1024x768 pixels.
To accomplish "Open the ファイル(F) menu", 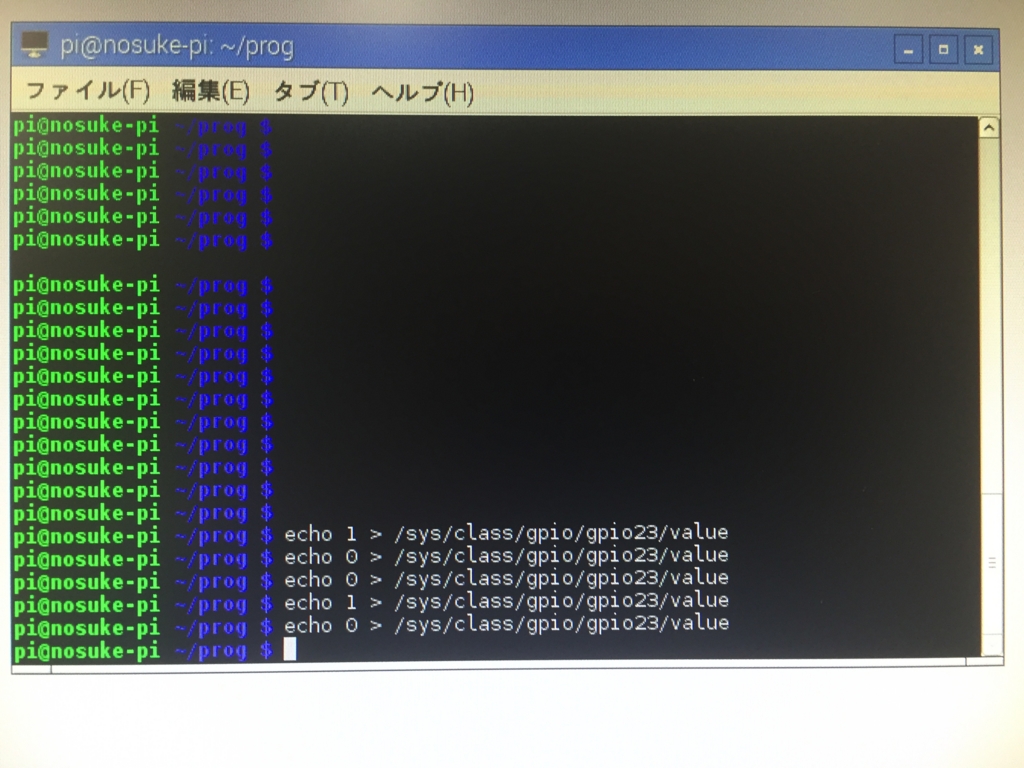I will [x=88, y=91].
